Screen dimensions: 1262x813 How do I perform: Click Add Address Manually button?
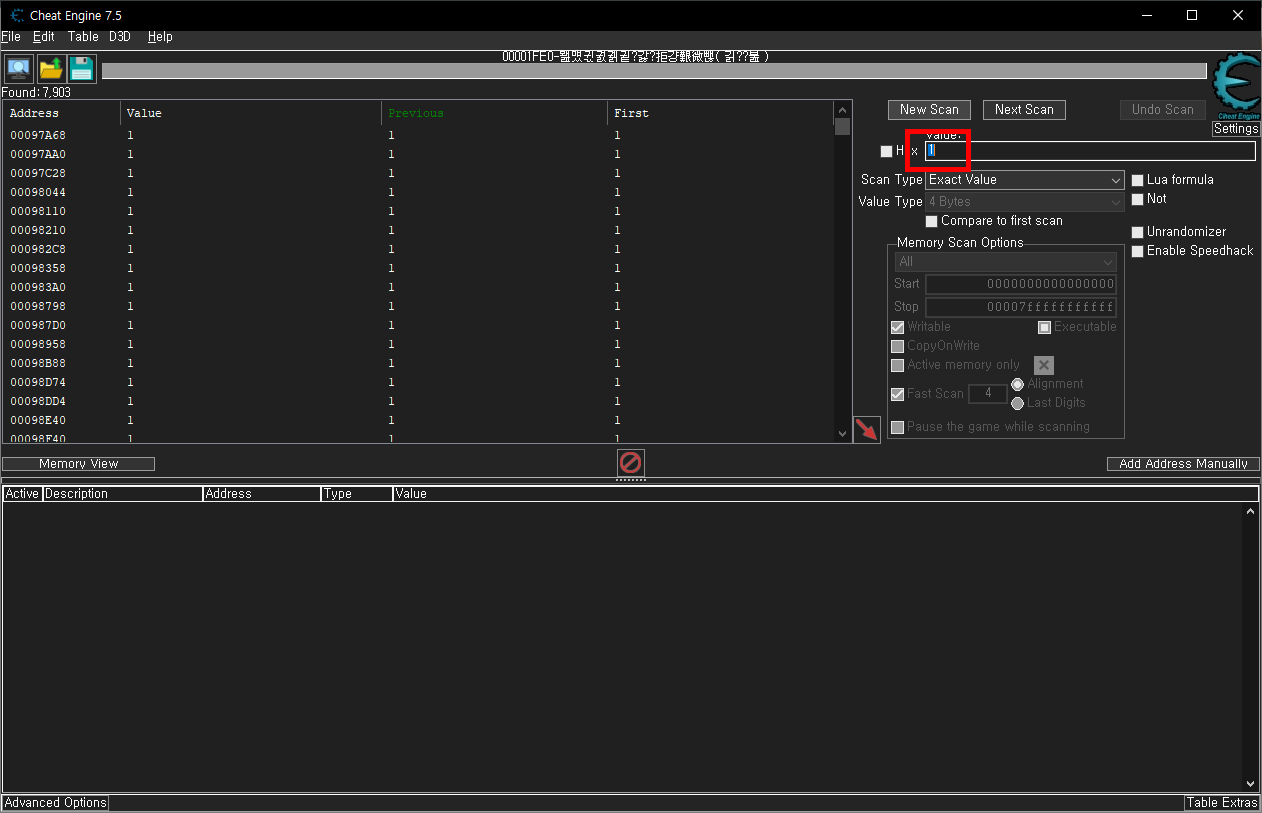pyautogui.click(x=1183, y=464)
